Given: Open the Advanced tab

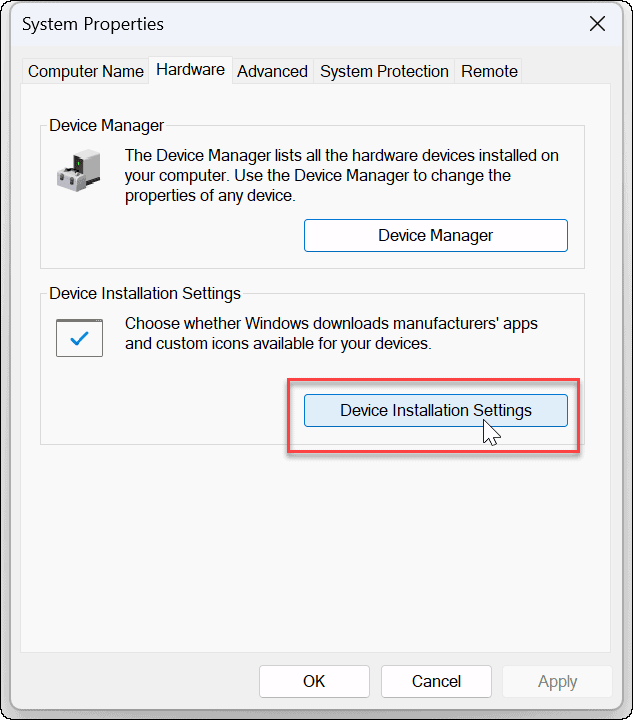Looking at the screenshot, I should pyautogui.click(x=272, y=71).
